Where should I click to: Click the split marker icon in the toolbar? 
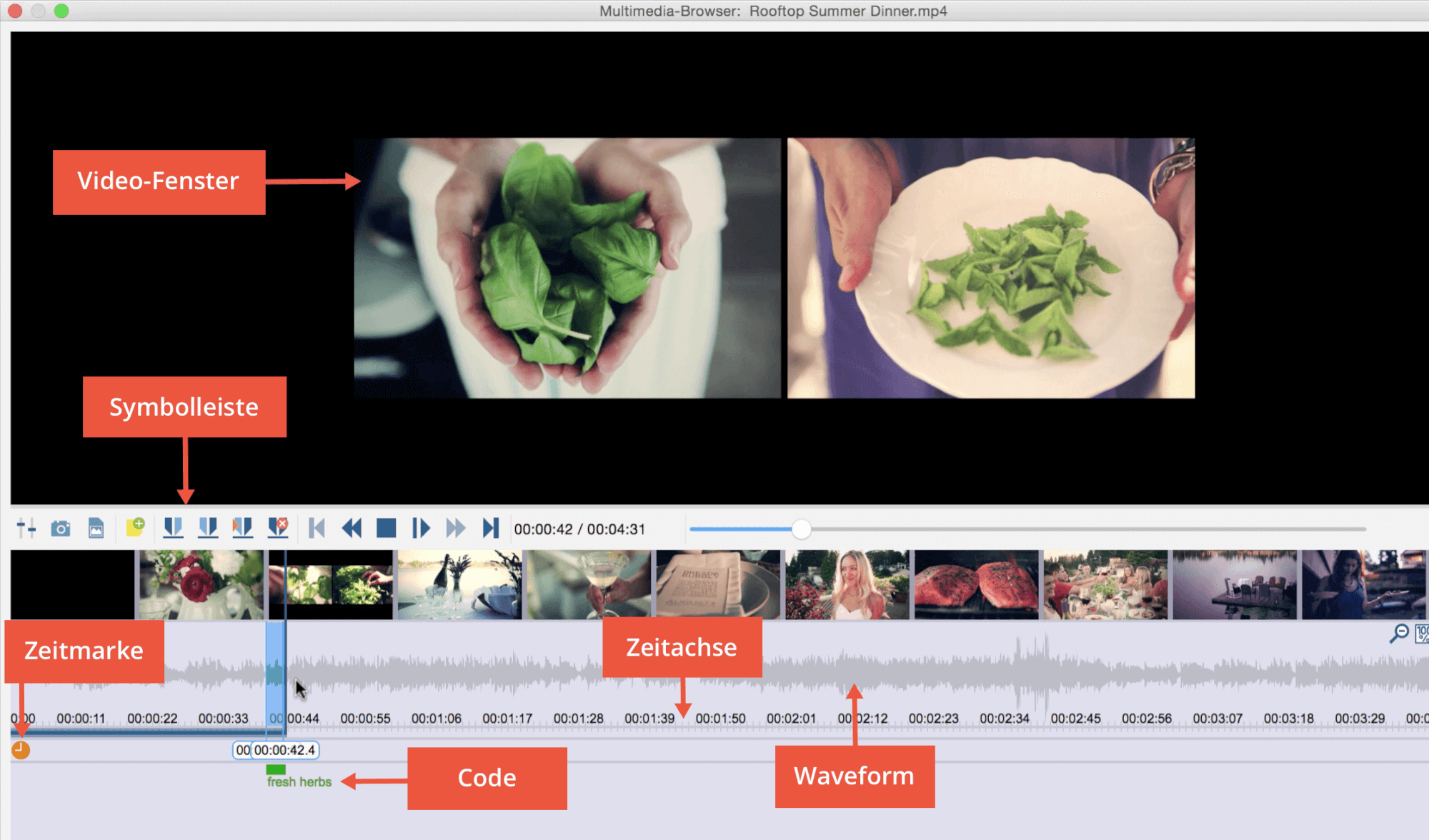[242, 529]
